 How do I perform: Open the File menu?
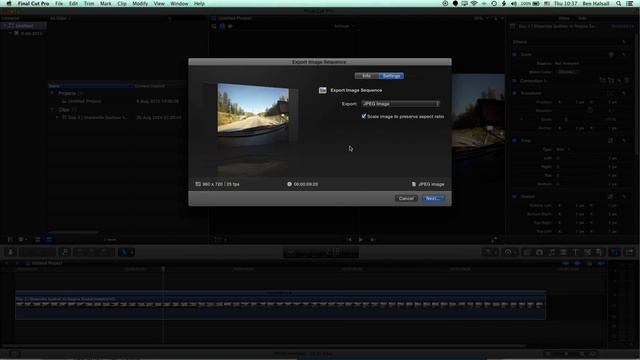tap(59, 3)
